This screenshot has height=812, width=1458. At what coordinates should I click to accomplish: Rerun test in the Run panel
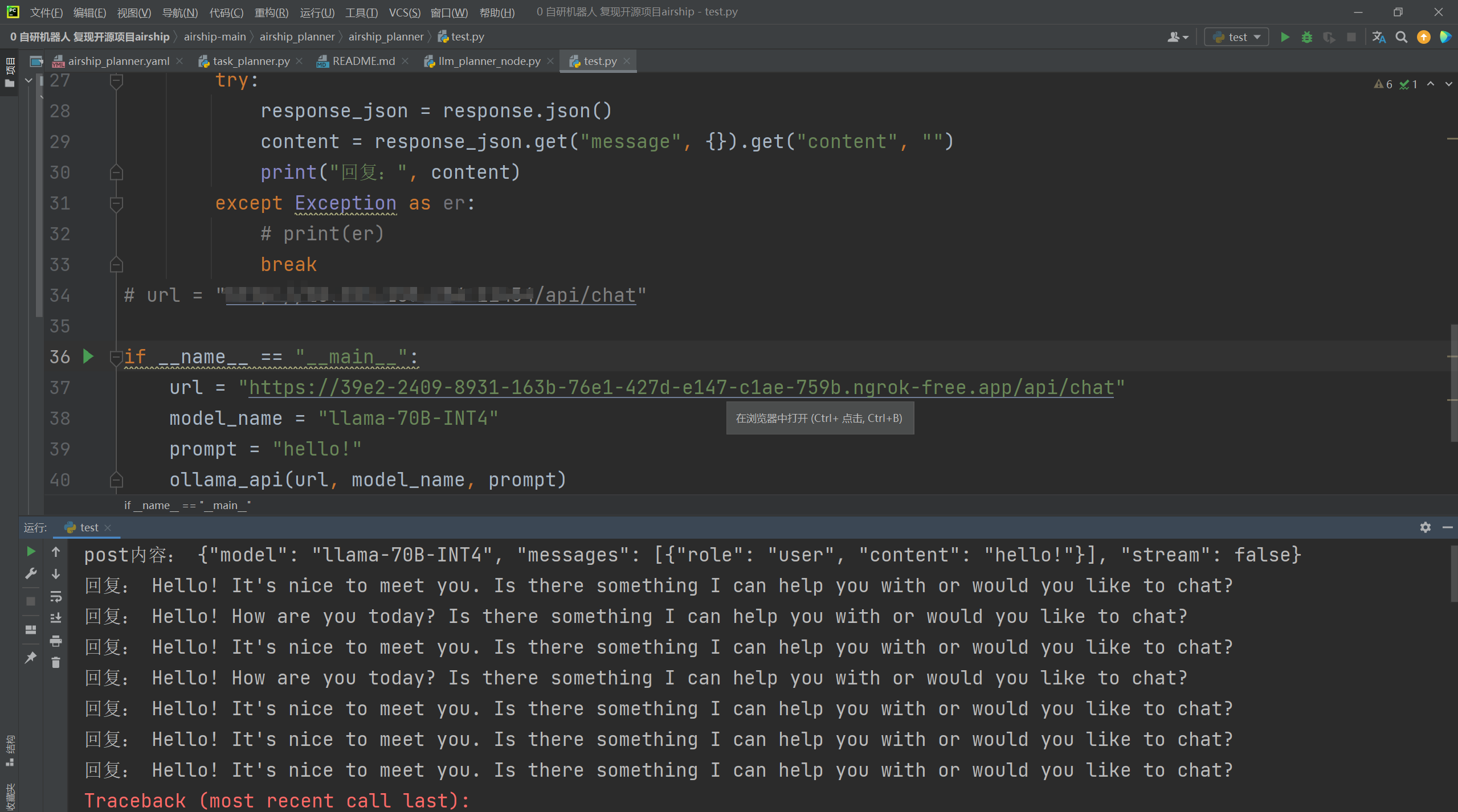pos(31,551)
